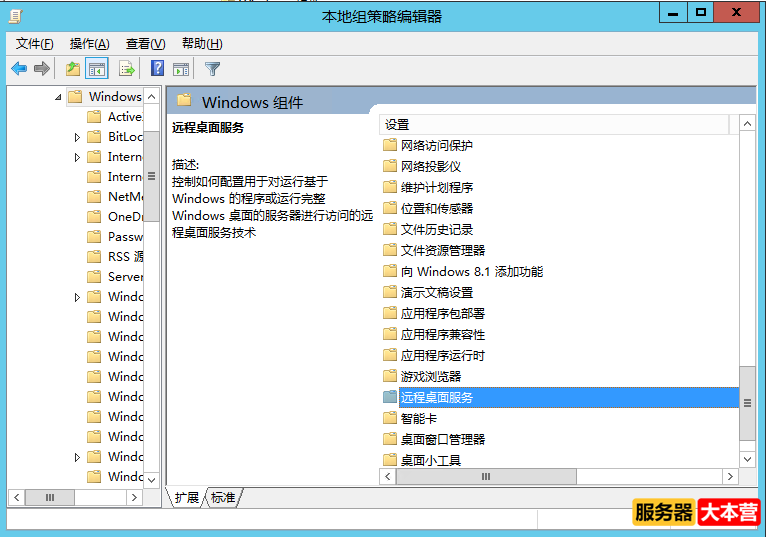The image size is (766, 537).
Task: Click tree pane scroll left arrow
Action: coord(17,498)
